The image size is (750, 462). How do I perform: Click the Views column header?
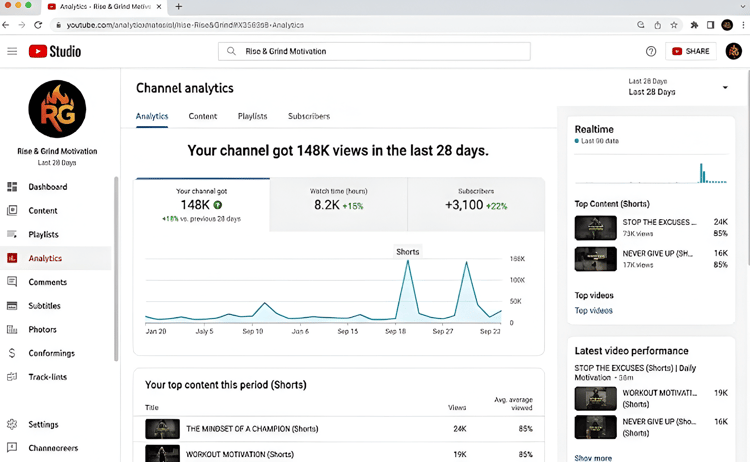point(457,407)
